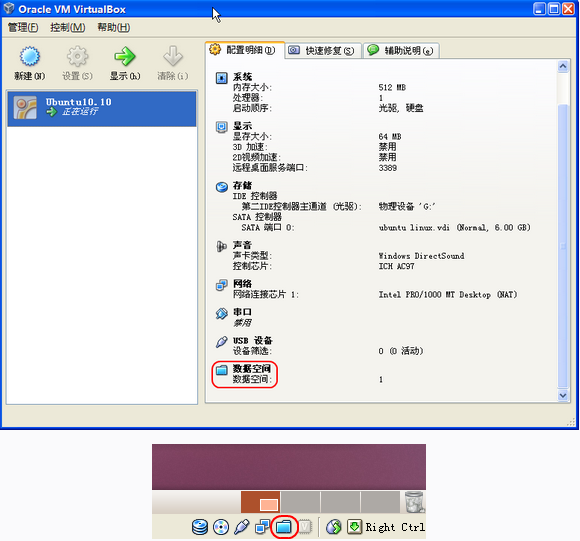Click the USB 设备 section icon

pyautogui.click(x=222, y=342)
